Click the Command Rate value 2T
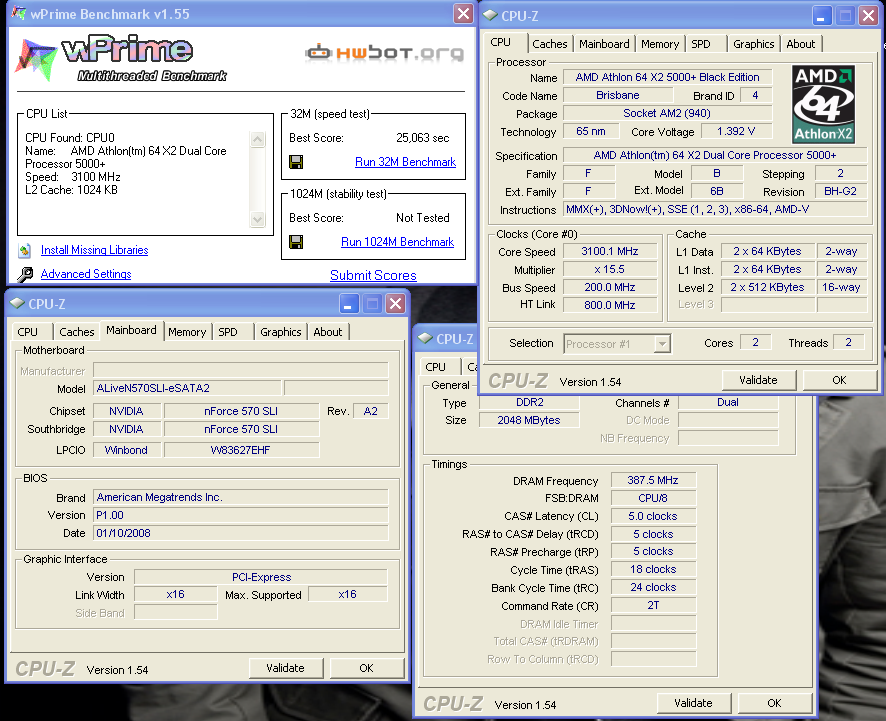The width and height of the screenshot is (886, 721). [x=653, y=605]
